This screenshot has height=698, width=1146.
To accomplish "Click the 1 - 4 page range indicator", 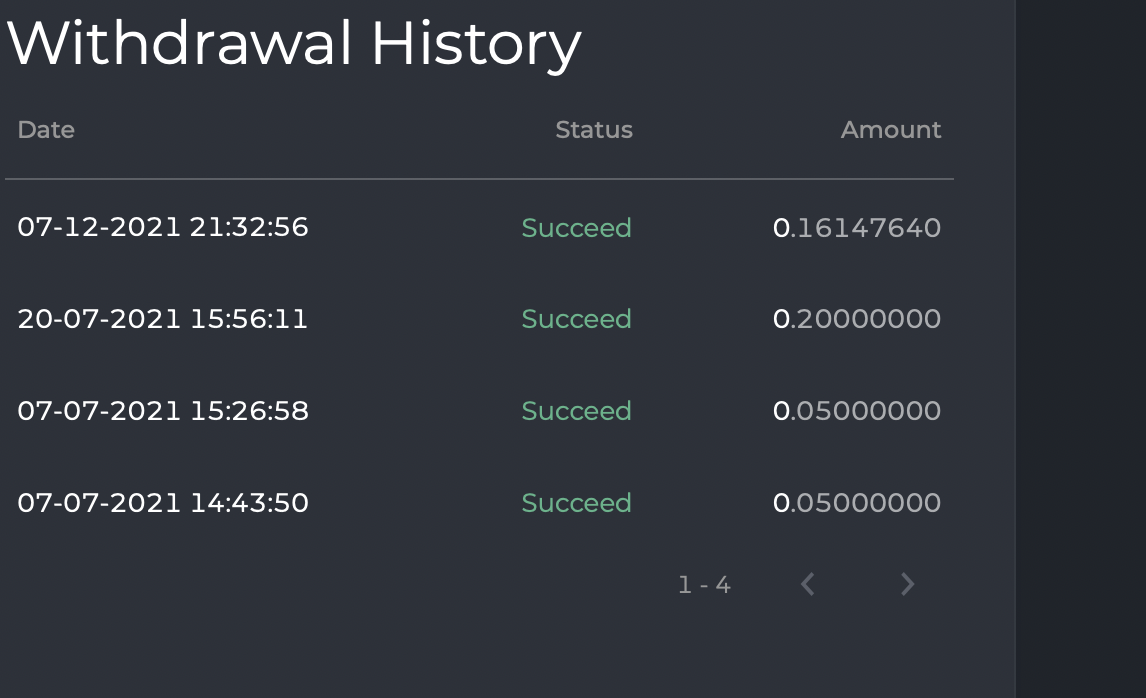I will pos(704,584).
